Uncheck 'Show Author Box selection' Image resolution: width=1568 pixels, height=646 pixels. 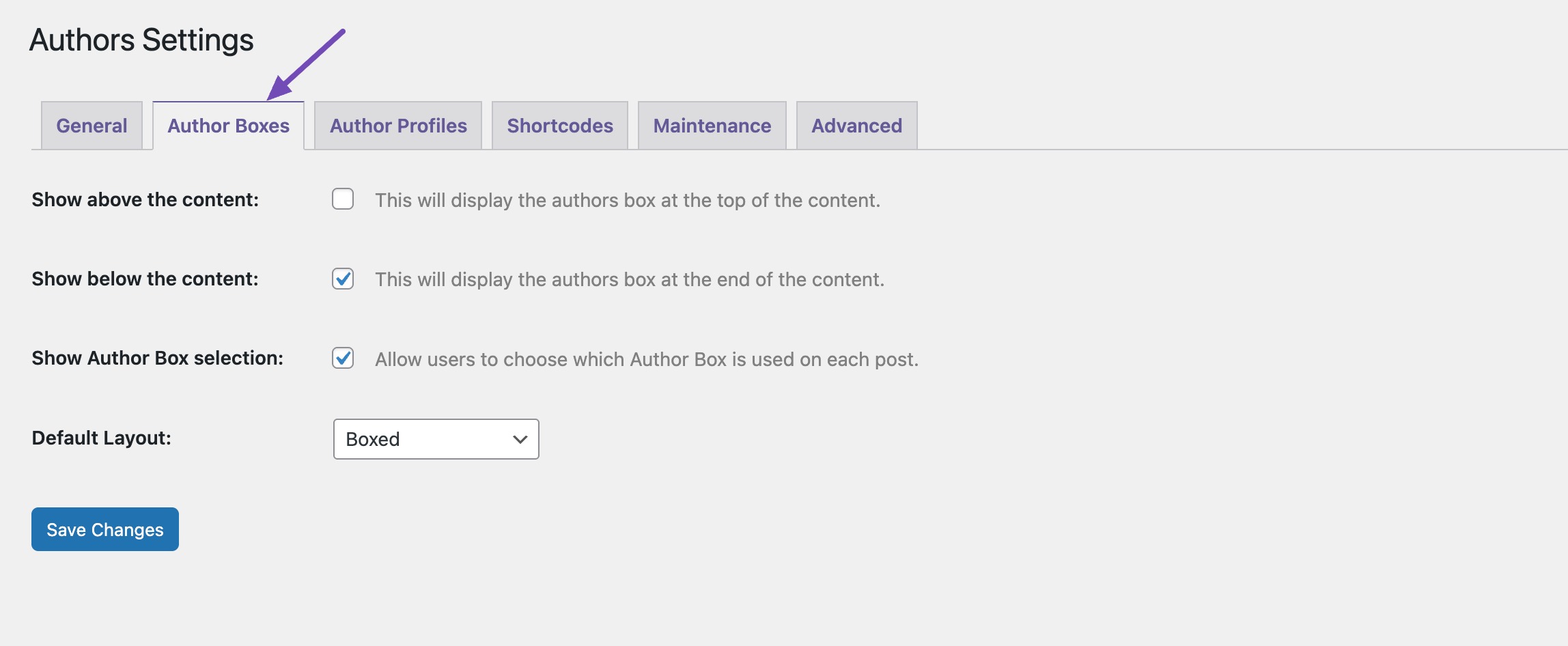click(x=343, y=358)
